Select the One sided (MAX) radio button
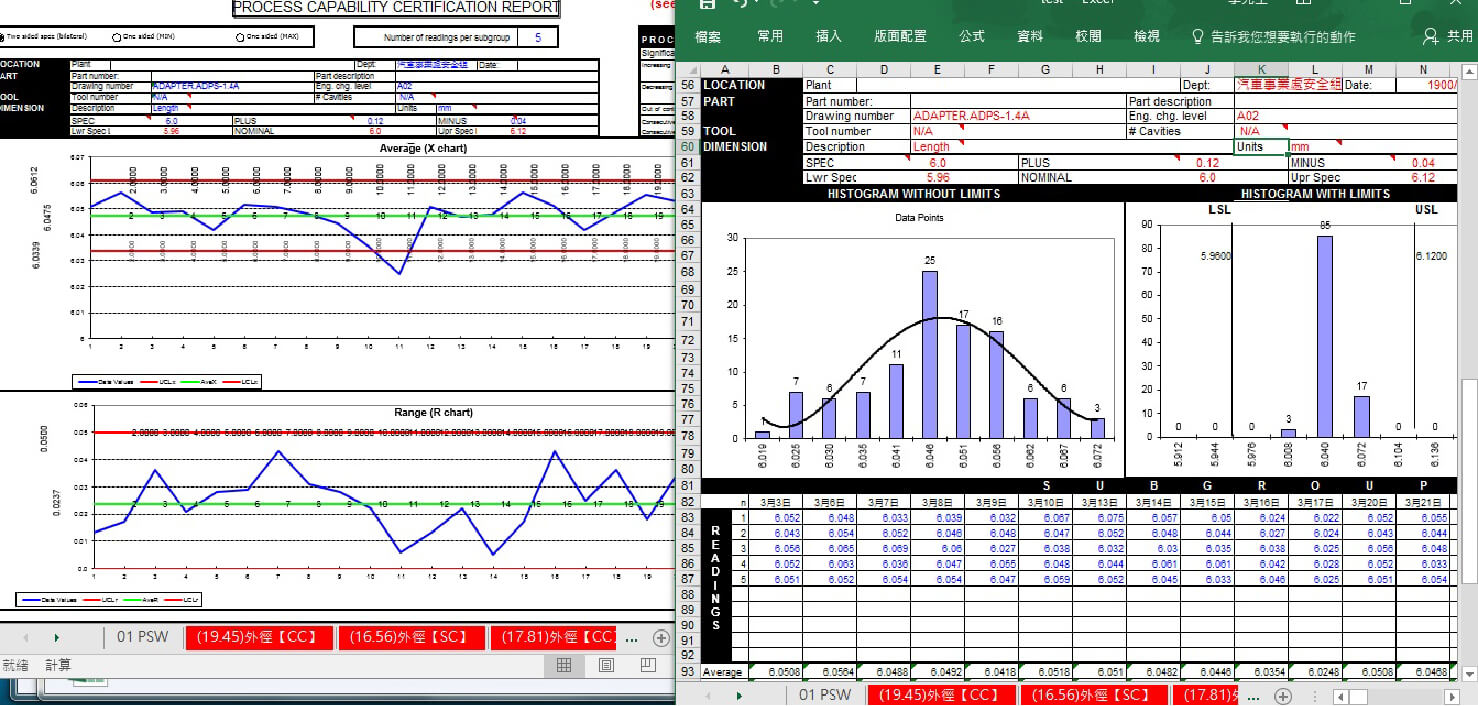 coord(240,37)
